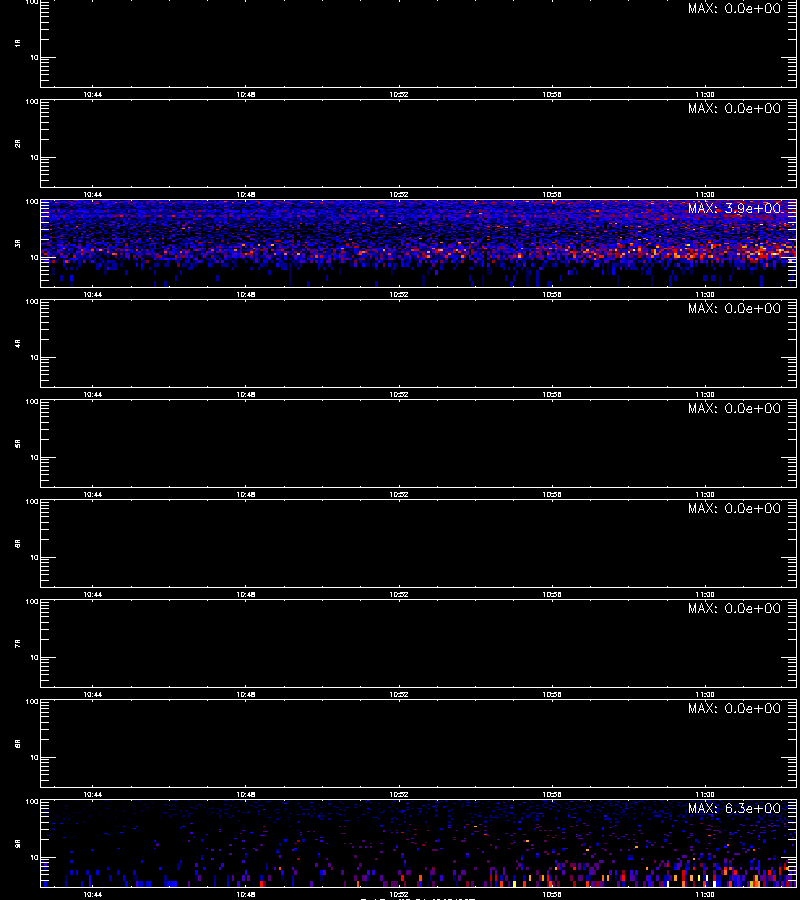
Task: Click the 11:00 time tick under panel 1R
Action: click(x=705, y=95)
